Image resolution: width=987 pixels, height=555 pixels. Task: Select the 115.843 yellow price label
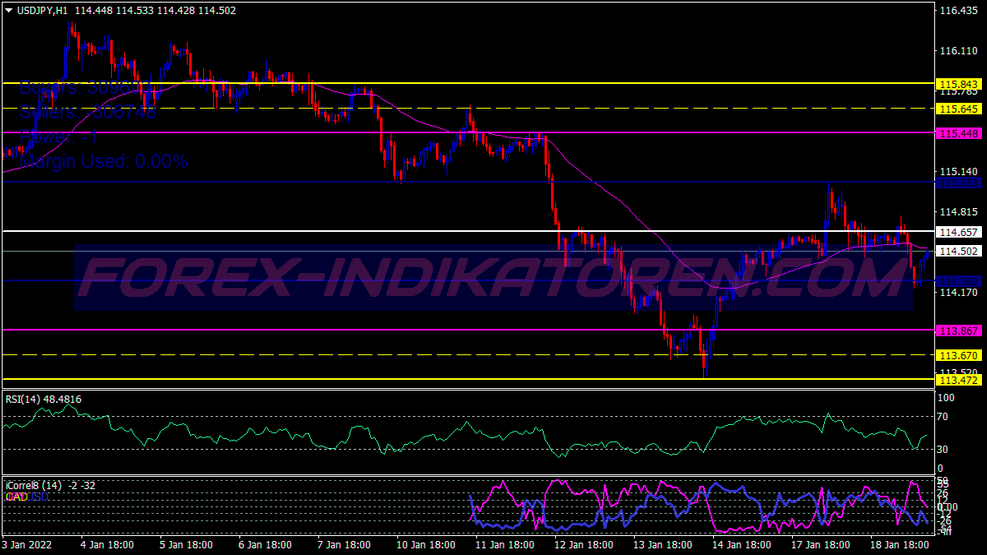959,84
